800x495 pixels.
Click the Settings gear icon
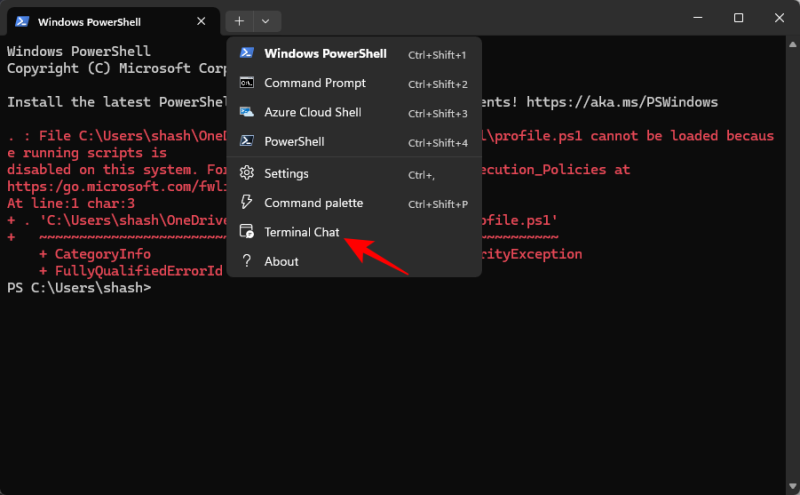246,174
